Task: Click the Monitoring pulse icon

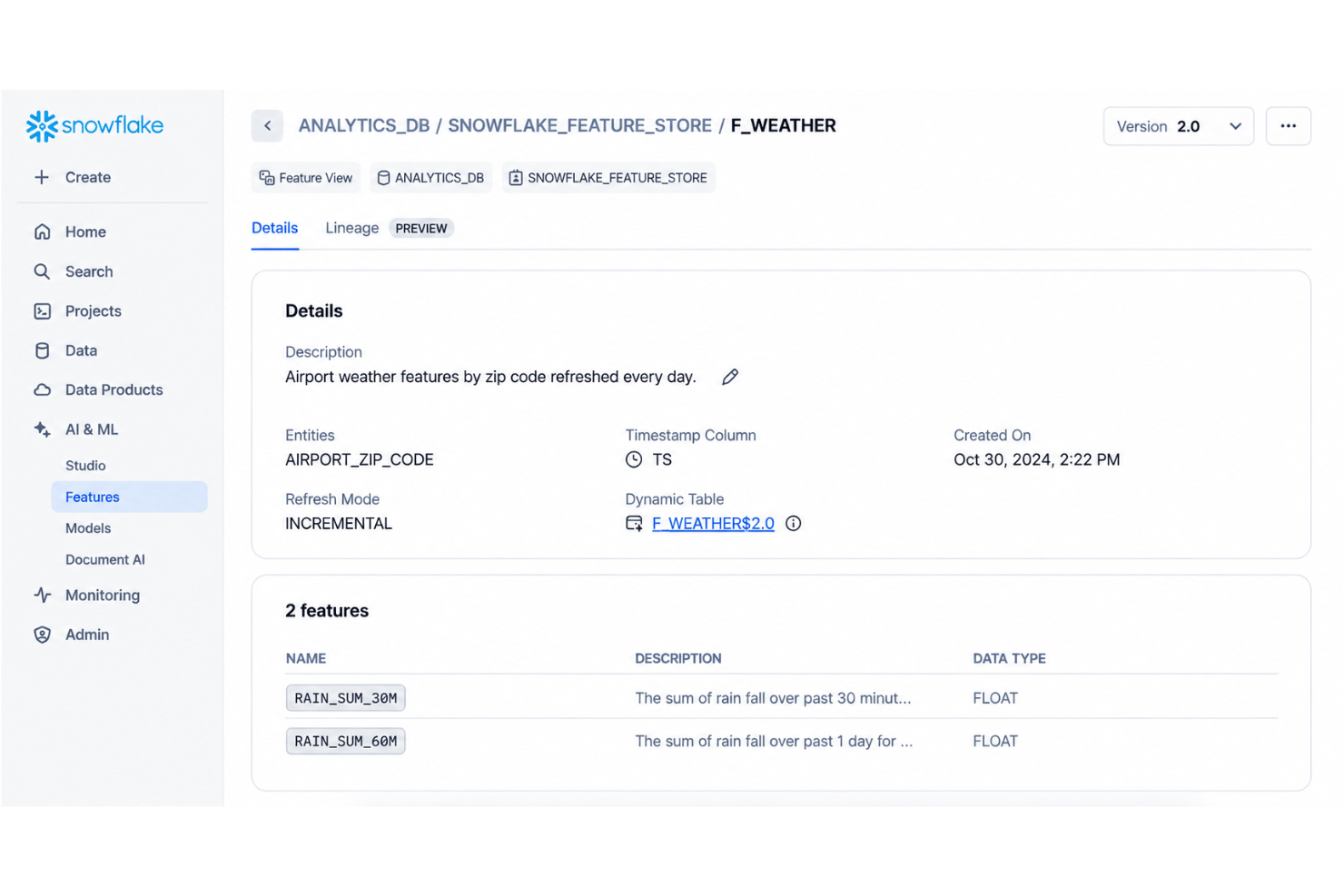Action: pyautogui.click(x=42, y=596)
